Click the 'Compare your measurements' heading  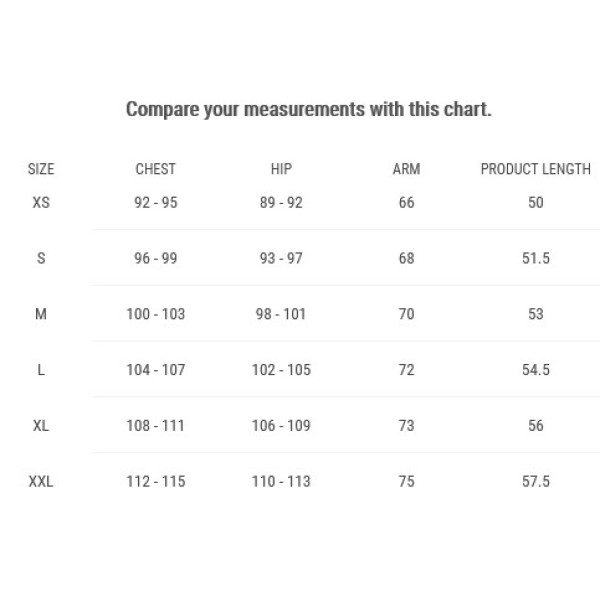point(309,109)
